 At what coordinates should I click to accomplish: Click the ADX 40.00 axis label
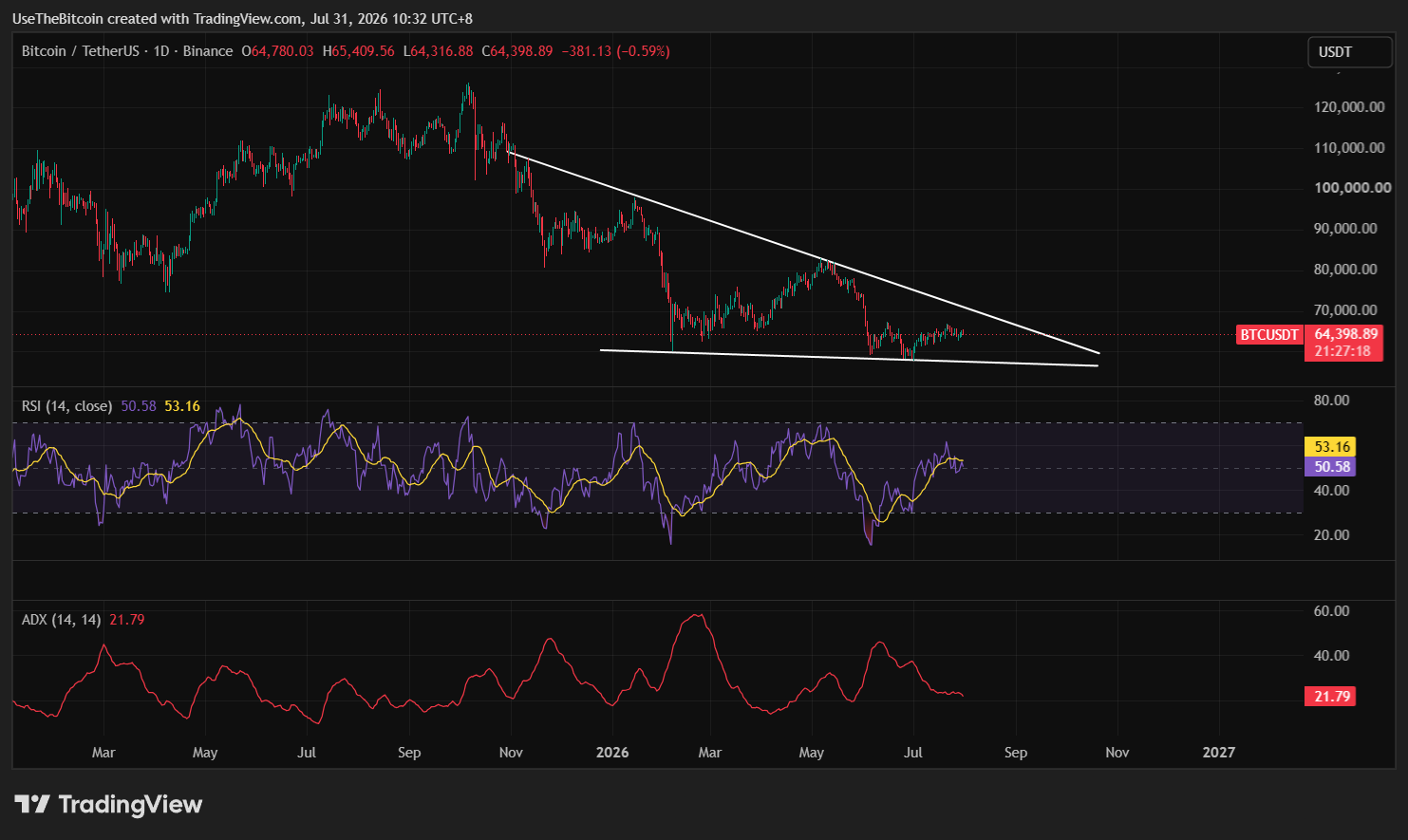pyautogui.click(x=1331, y=656)
